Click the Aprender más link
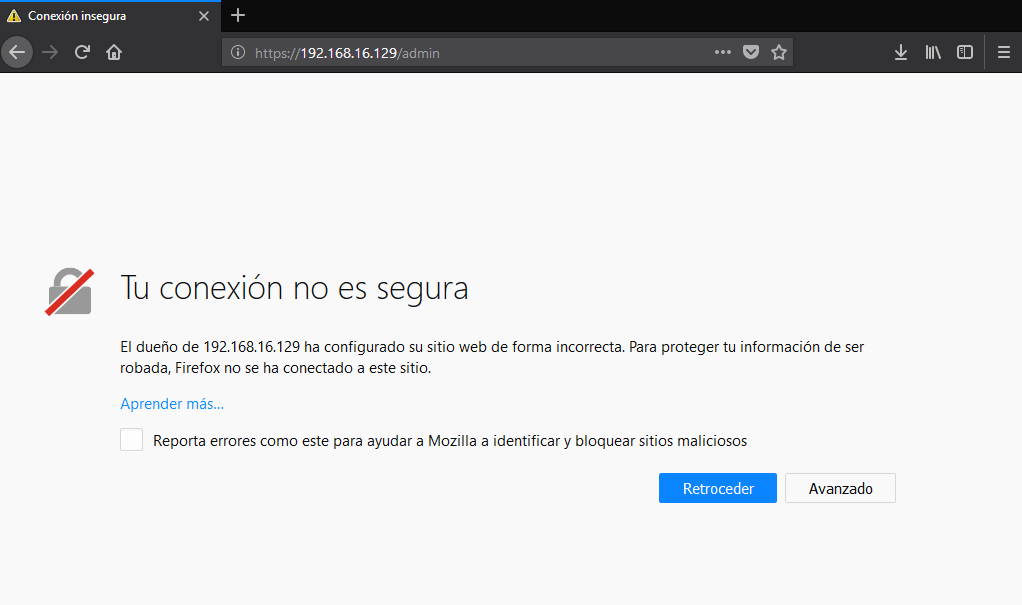This screenshot has width=1022, height=605. (x=172, y=404)
